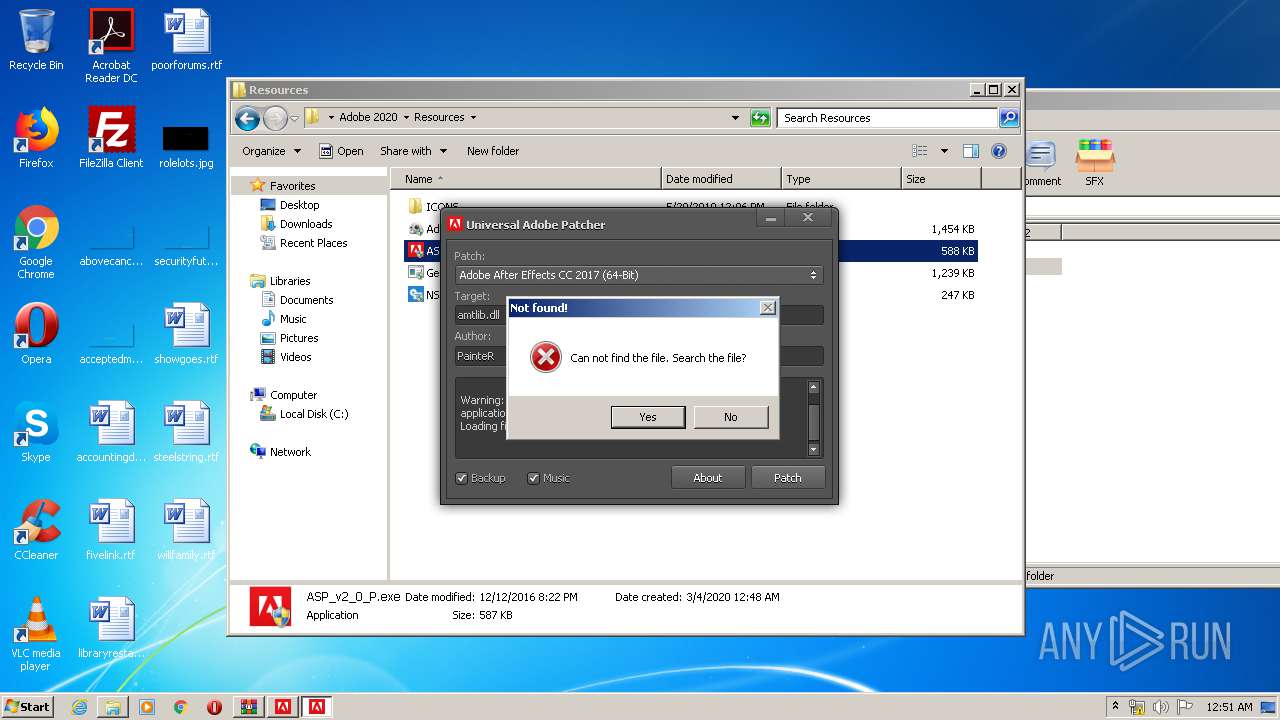Image resolution: width=1280 pixels, height=720 pixels.
Task: Open libraryresta... rtf desktop file
Action: point(111,628)
